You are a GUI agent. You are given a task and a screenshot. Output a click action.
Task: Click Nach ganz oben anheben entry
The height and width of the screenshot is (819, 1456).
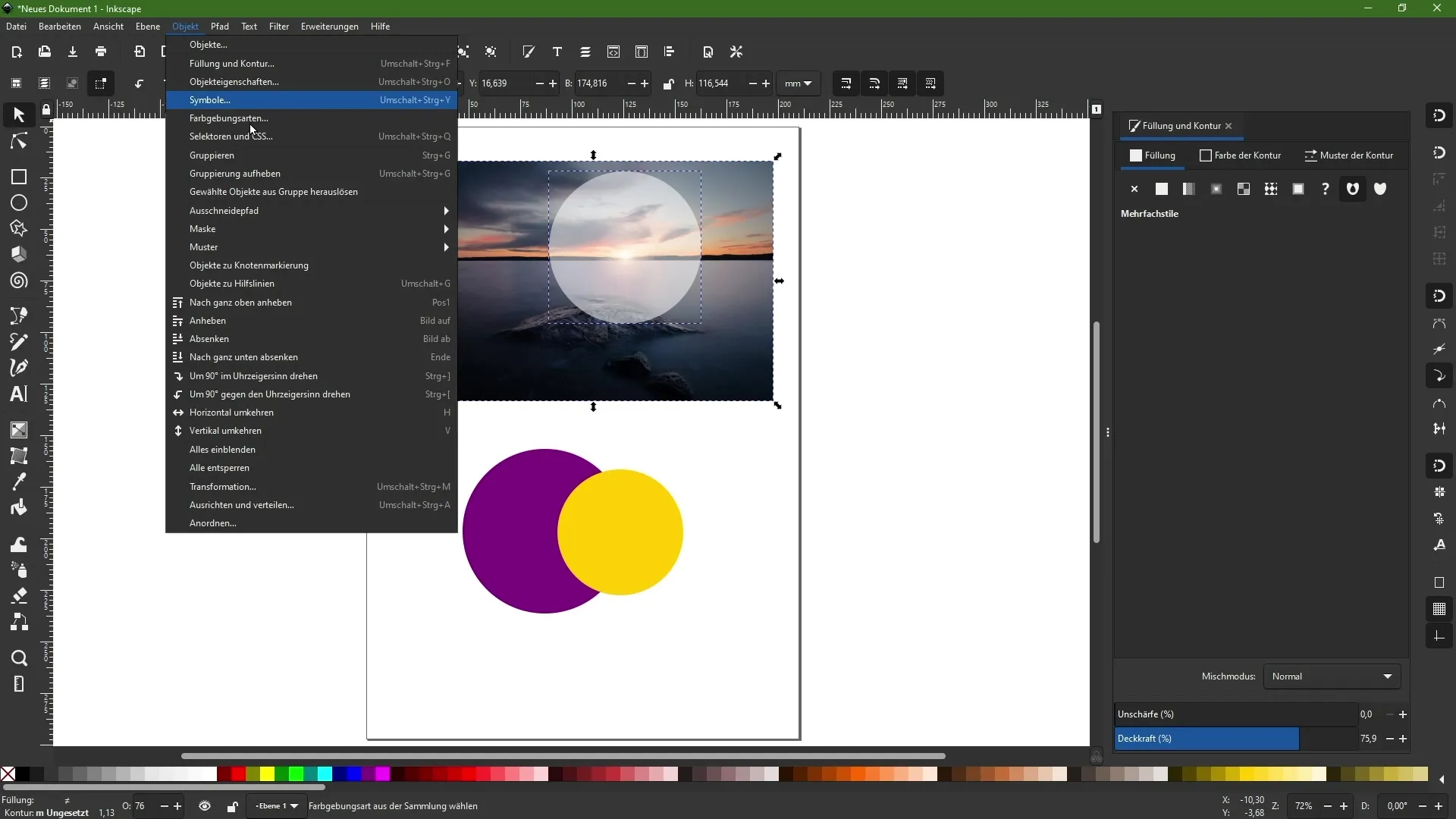click(x=312, y=303)
